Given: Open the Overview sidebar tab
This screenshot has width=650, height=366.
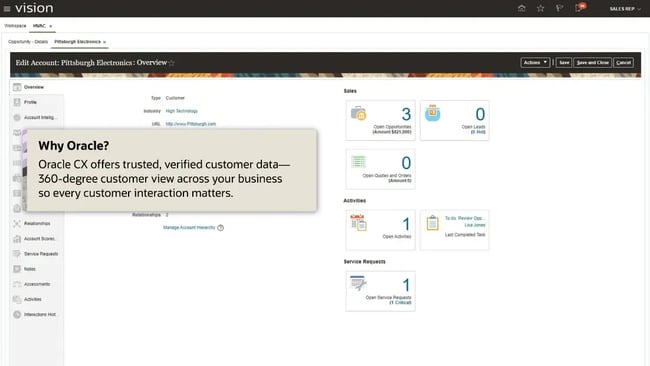Looking at the screenshot, I should [x=34, y=87].
